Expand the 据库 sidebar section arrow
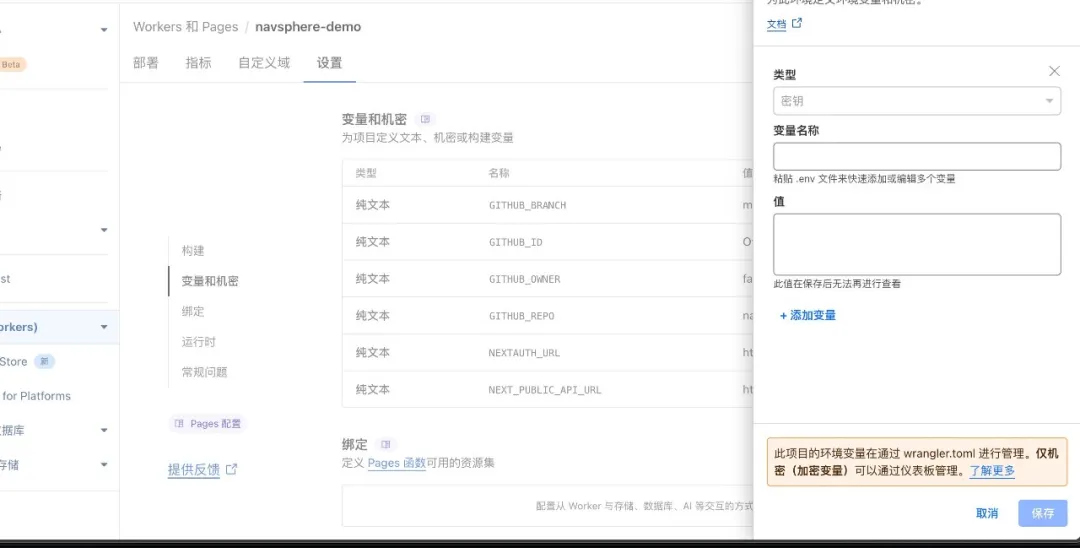1080x548 pixels. pos(104,430)
